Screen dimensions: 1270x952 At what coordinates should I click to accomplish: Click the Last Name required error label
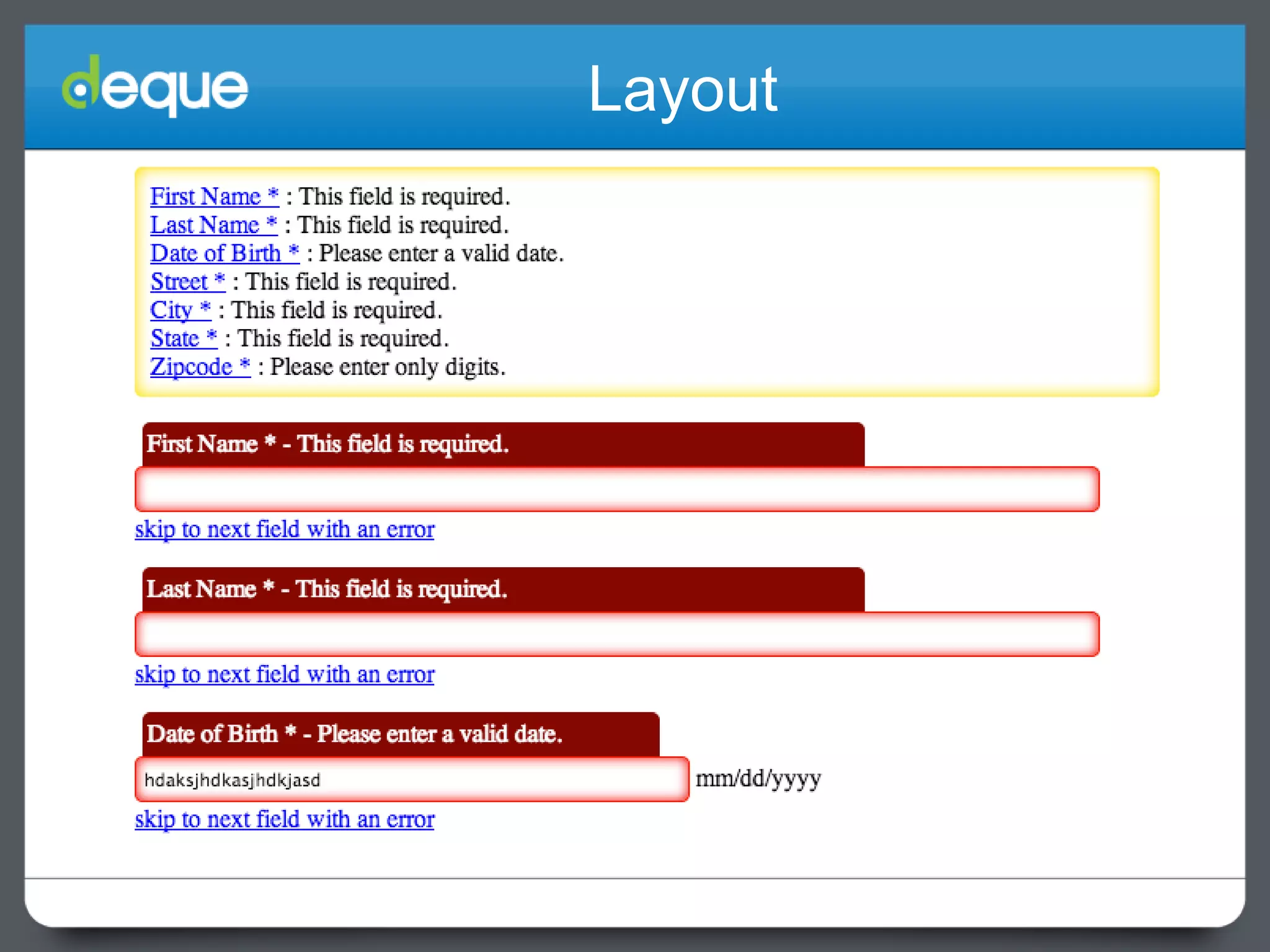point(326,589)
